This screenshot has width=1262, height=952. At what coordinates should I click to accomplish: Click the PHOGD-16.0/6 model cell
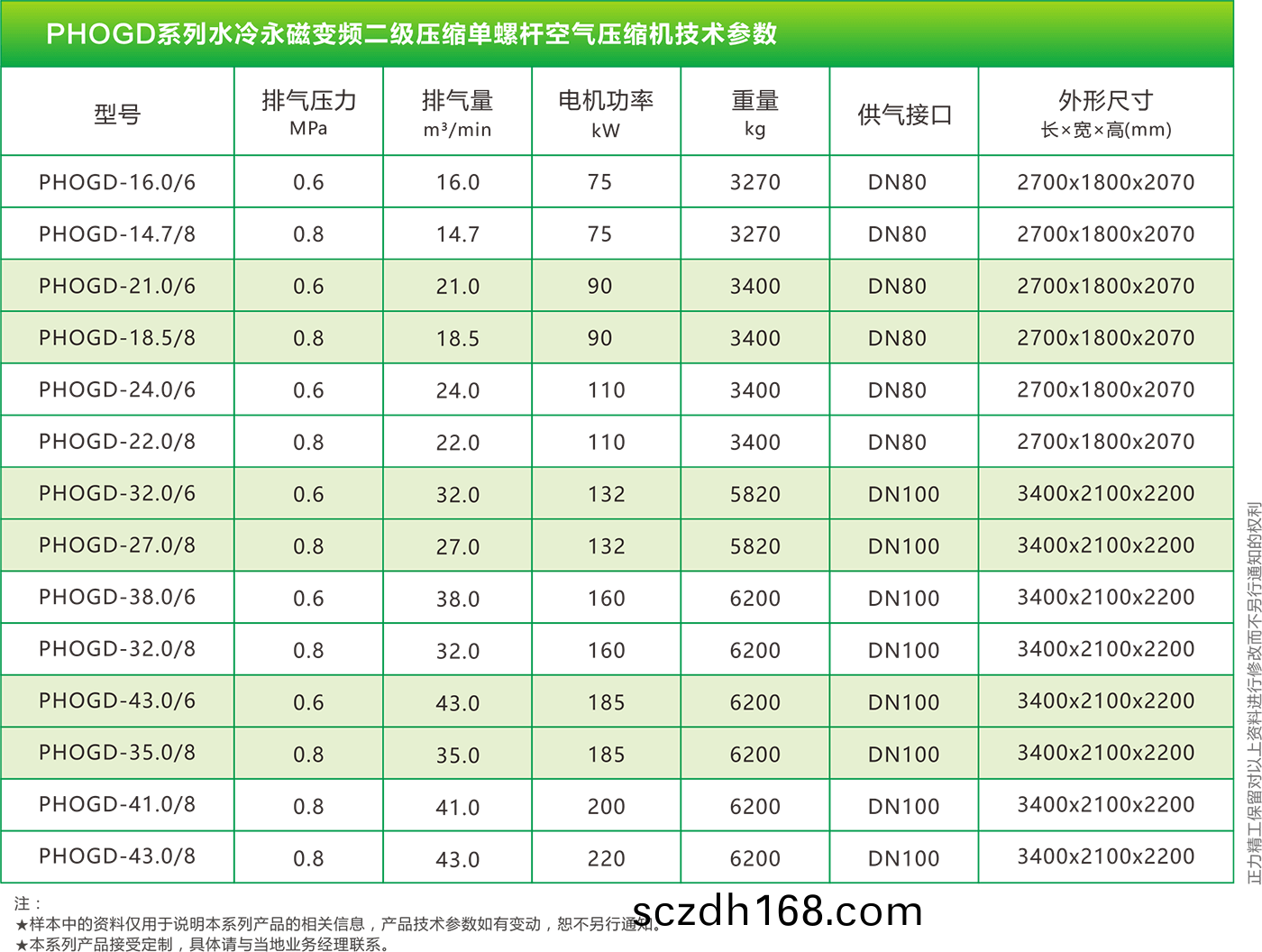coord(117,182)
